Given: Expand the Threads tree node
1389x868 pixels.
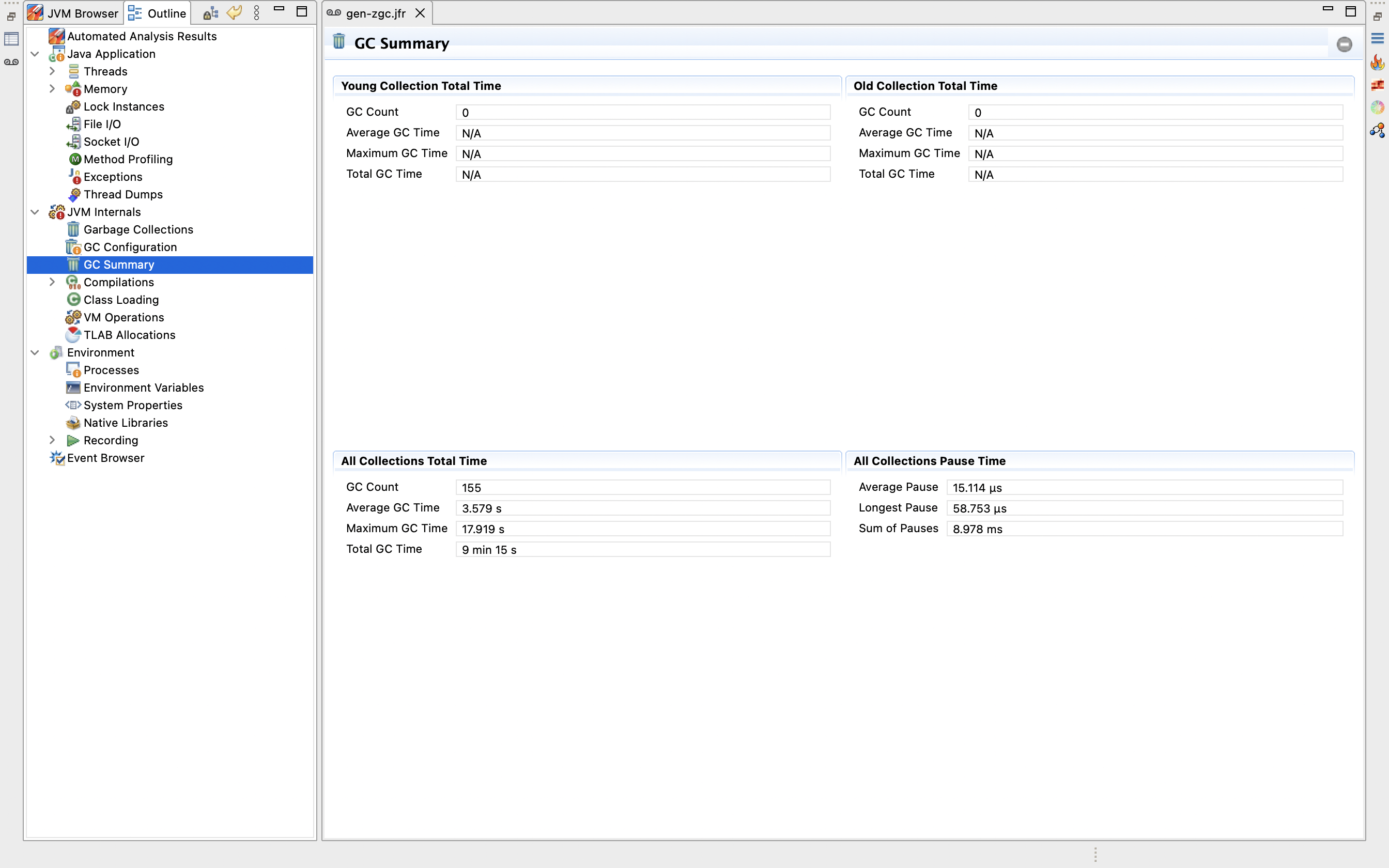Looking at the screenshot, I should point(52,71).
